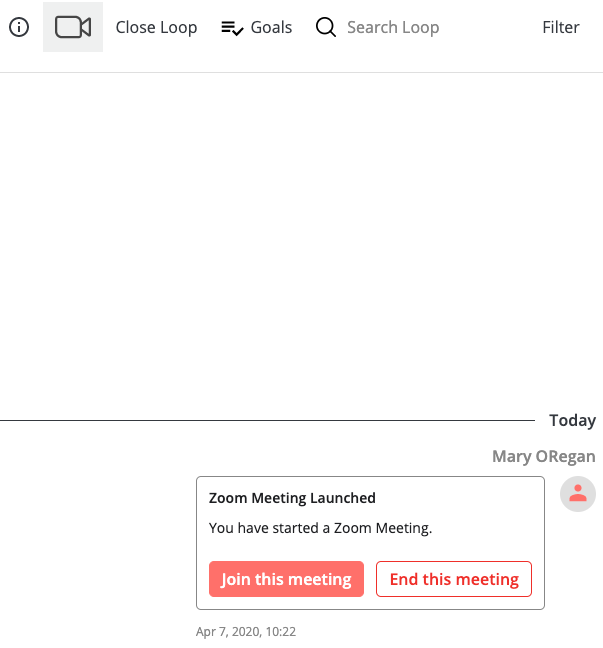This screenshot has width=603, height=648.
Task: Click the Today divider line
Action: click(x=267, y=420)
